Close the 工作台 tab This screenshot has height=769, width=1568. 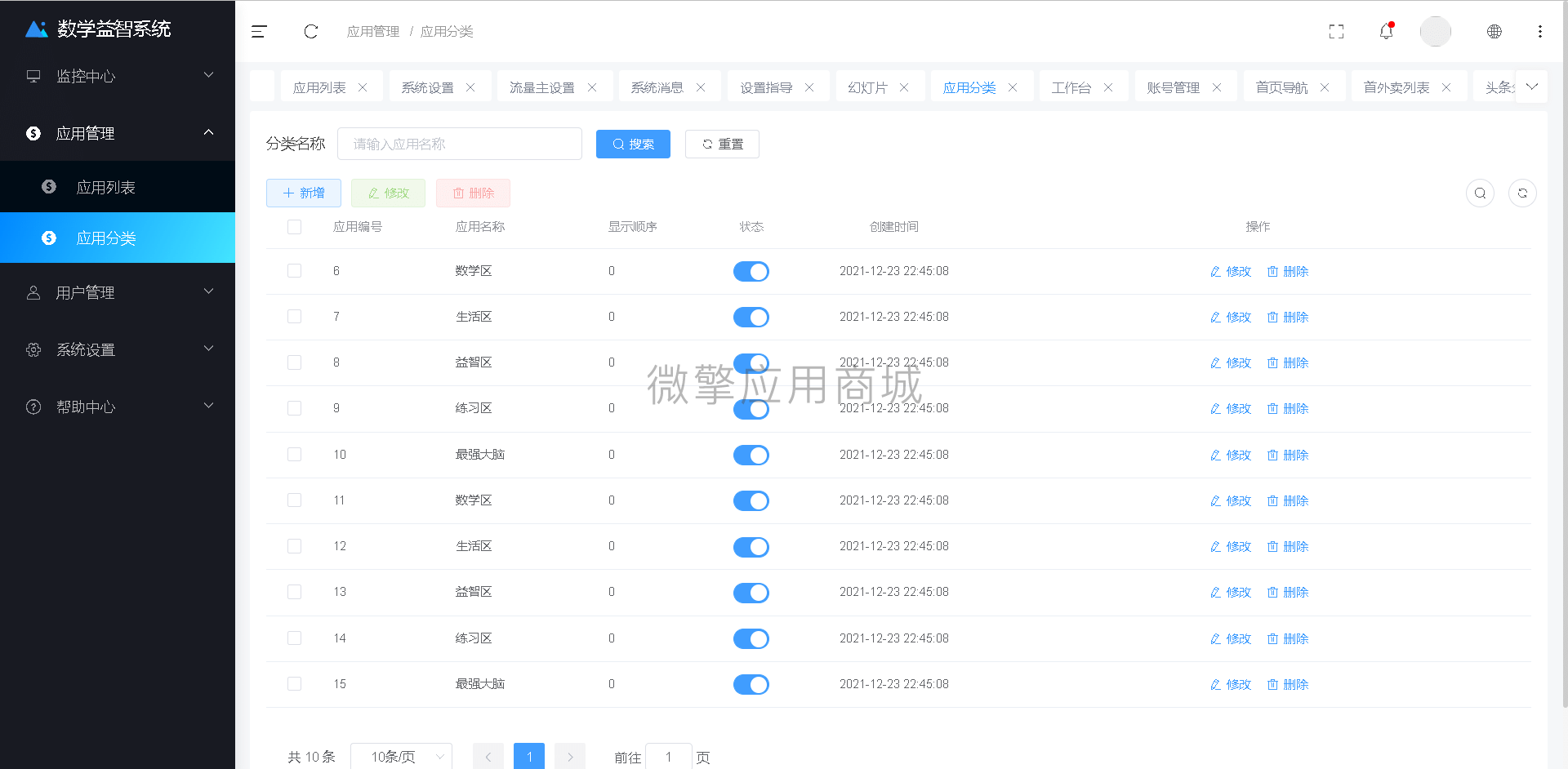[1108, 87]
